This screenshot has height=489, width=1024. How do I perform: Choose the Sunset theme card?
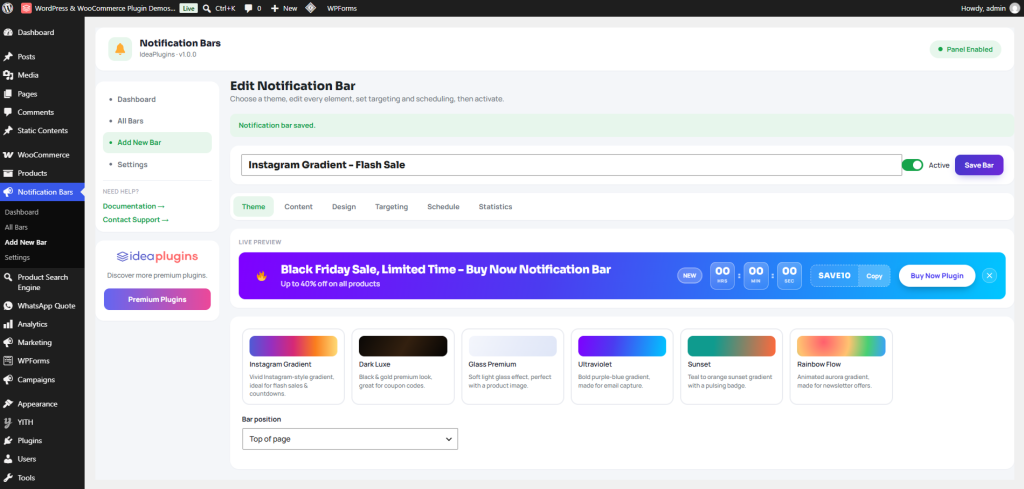point(731,366)
